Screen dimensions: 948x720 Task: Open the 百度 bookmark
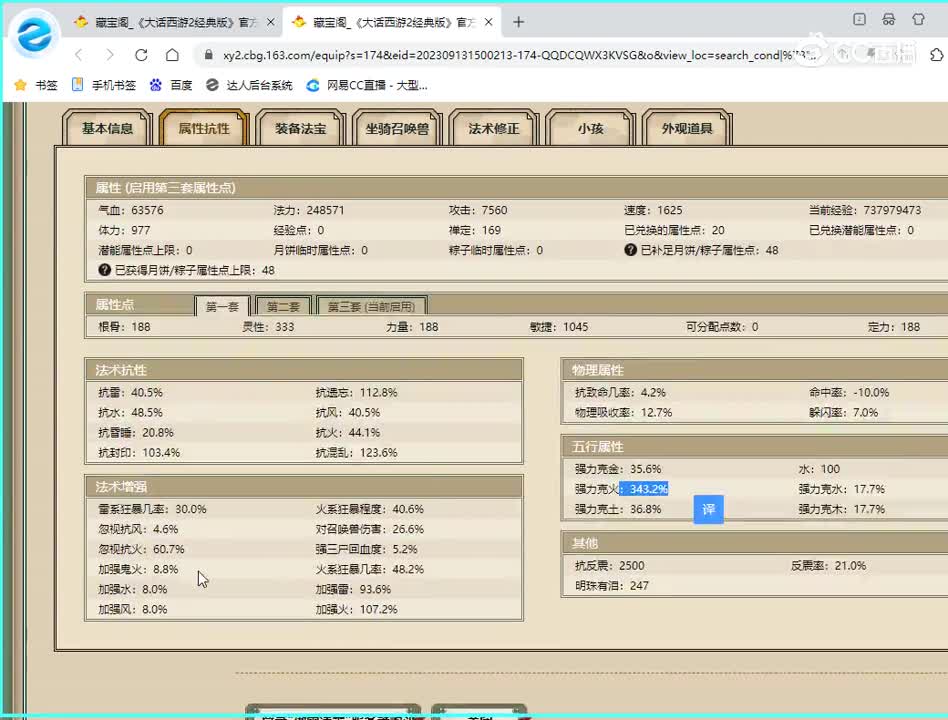(x=171, y=85)
